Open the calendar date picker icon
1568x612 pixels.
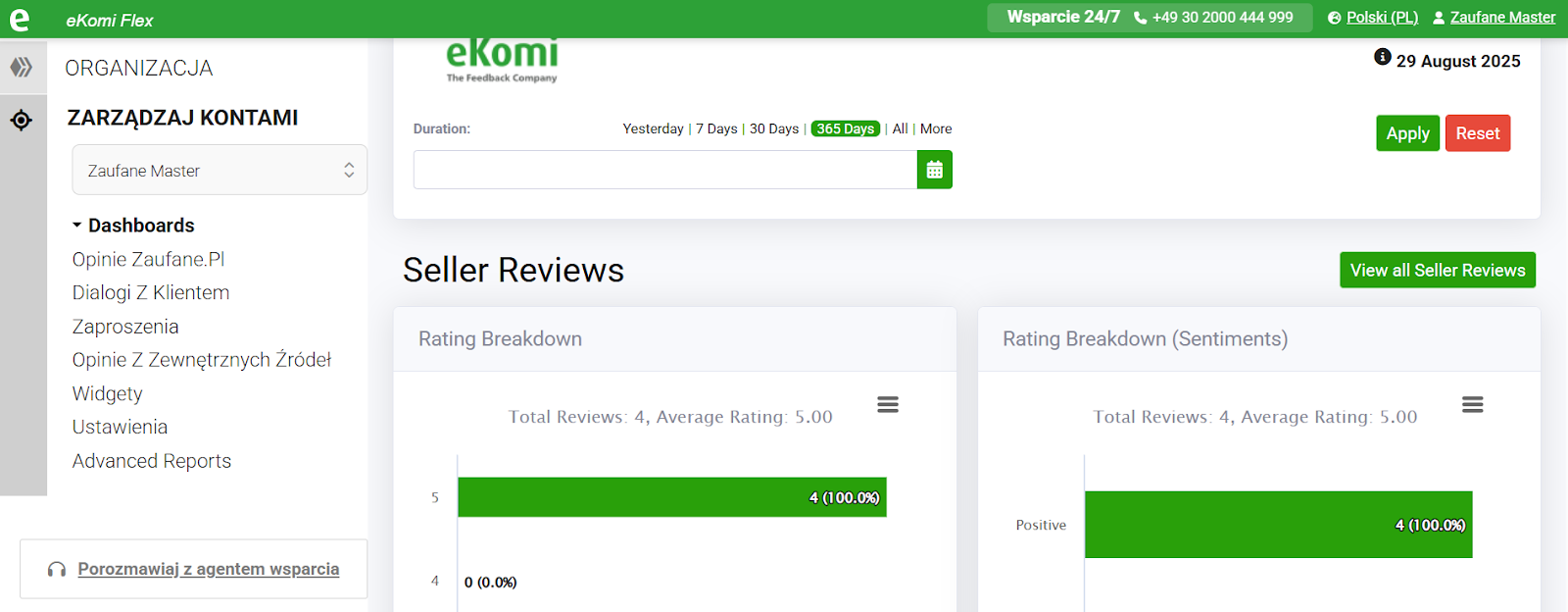tap(934, 170)
